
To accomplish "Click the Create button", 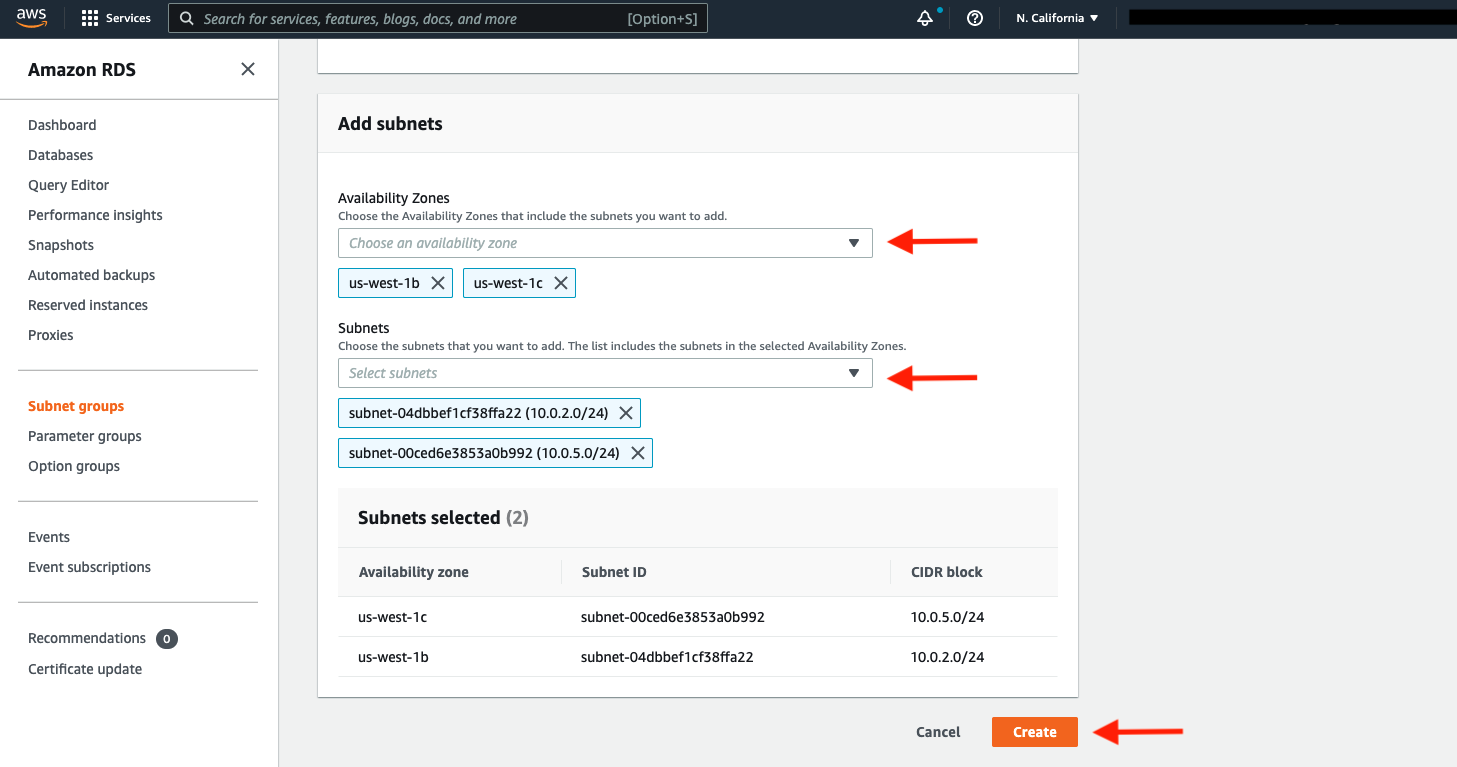I will [1035, 732].
